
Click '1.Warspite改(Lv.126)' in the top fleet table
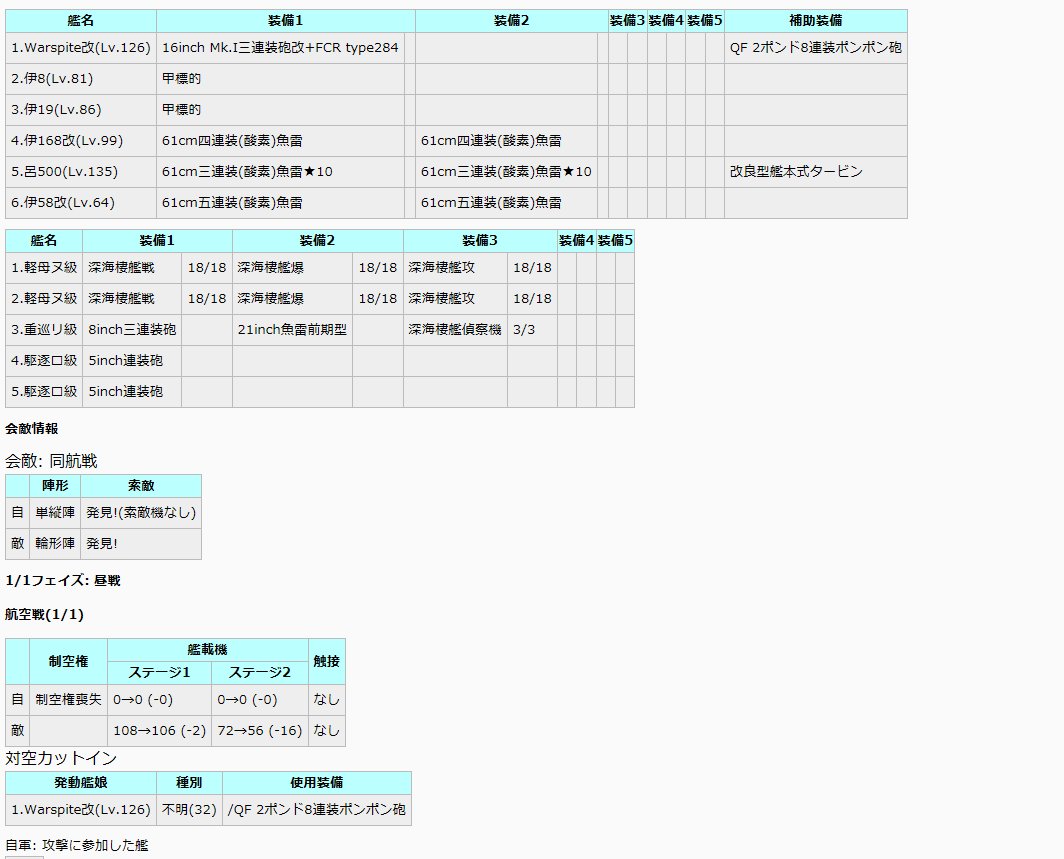(x=81, y=48)
